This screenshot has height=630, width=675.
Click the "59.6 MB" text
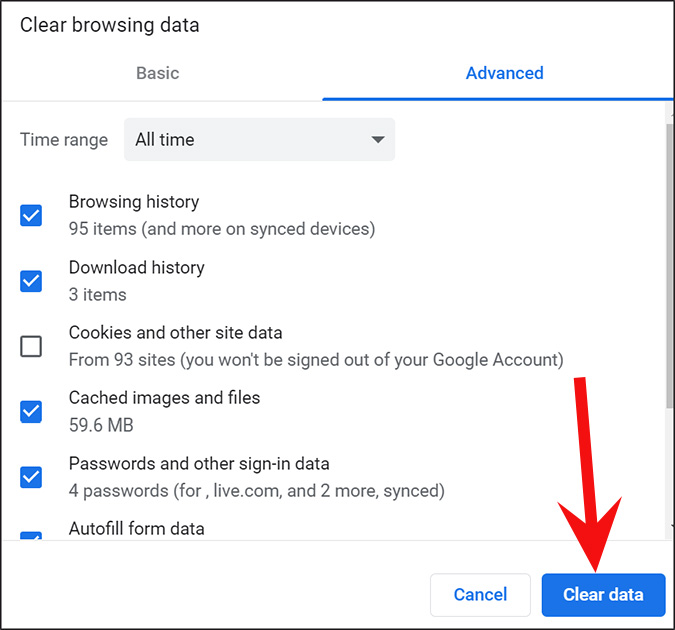pyautogui.click(x=101, y=425)
